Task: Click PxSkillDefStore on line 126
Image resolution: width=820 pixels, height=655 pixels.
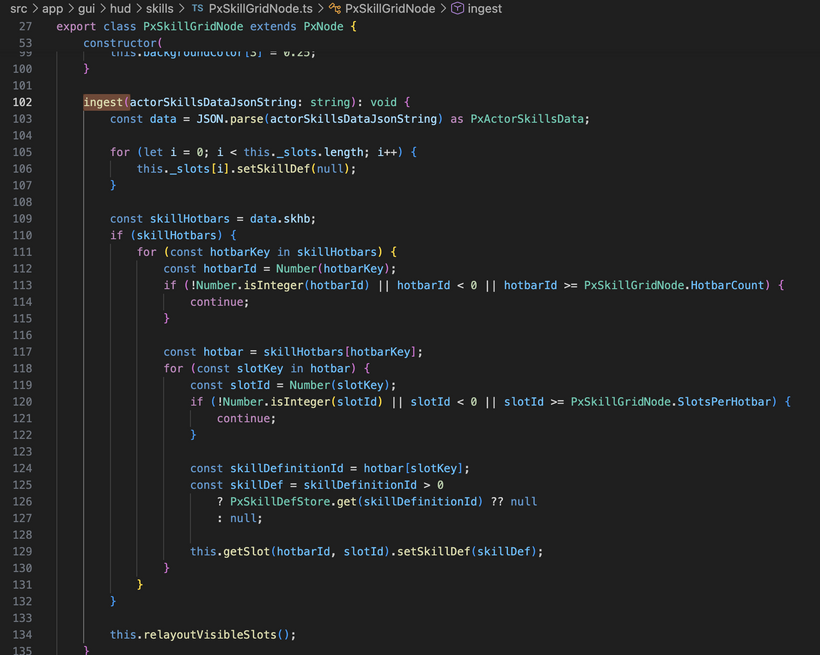Action: click(x=283, y=501)
